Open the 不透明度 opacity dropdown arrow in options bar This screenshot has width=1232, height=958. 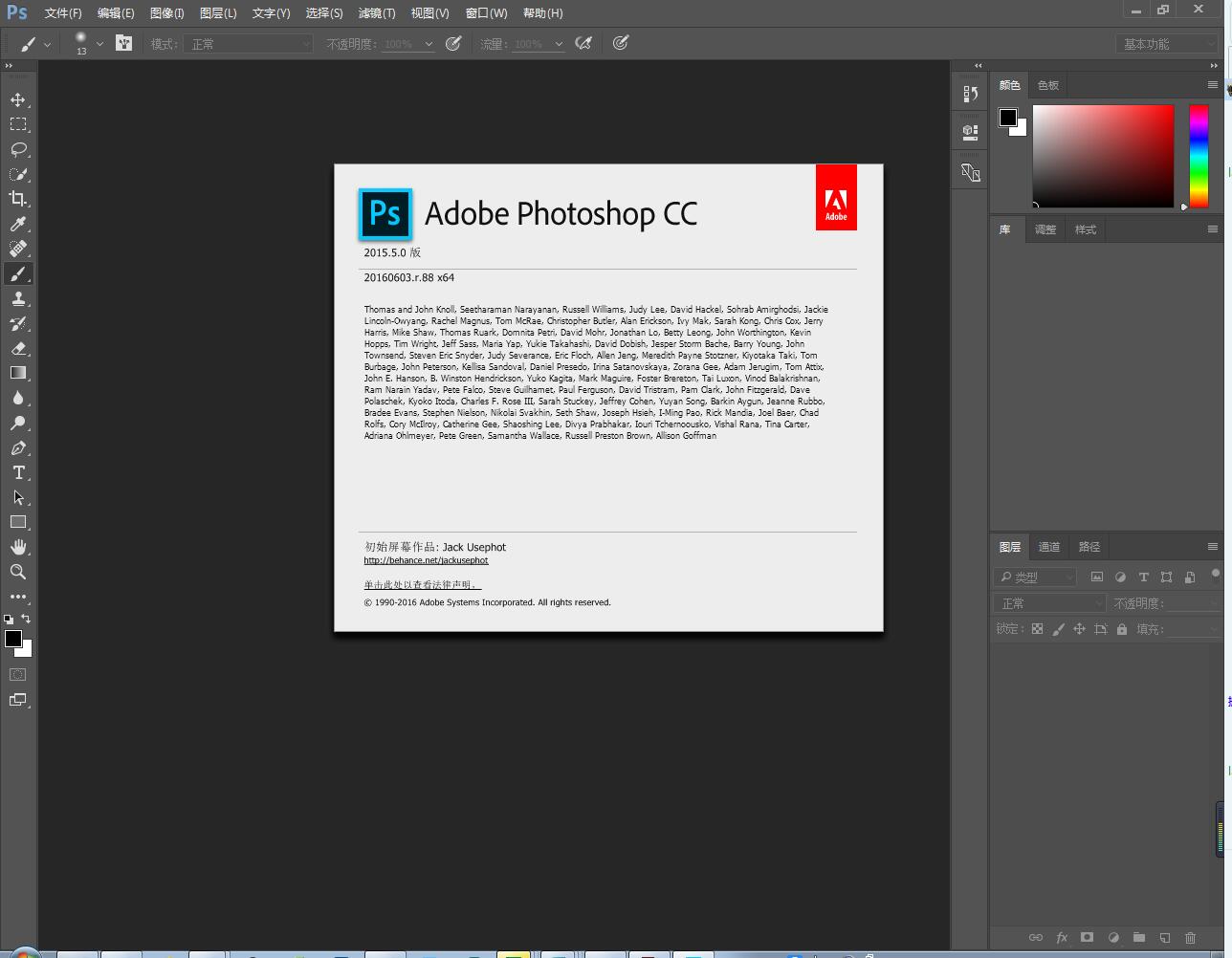pyautogui.click(x=429, y=44)
